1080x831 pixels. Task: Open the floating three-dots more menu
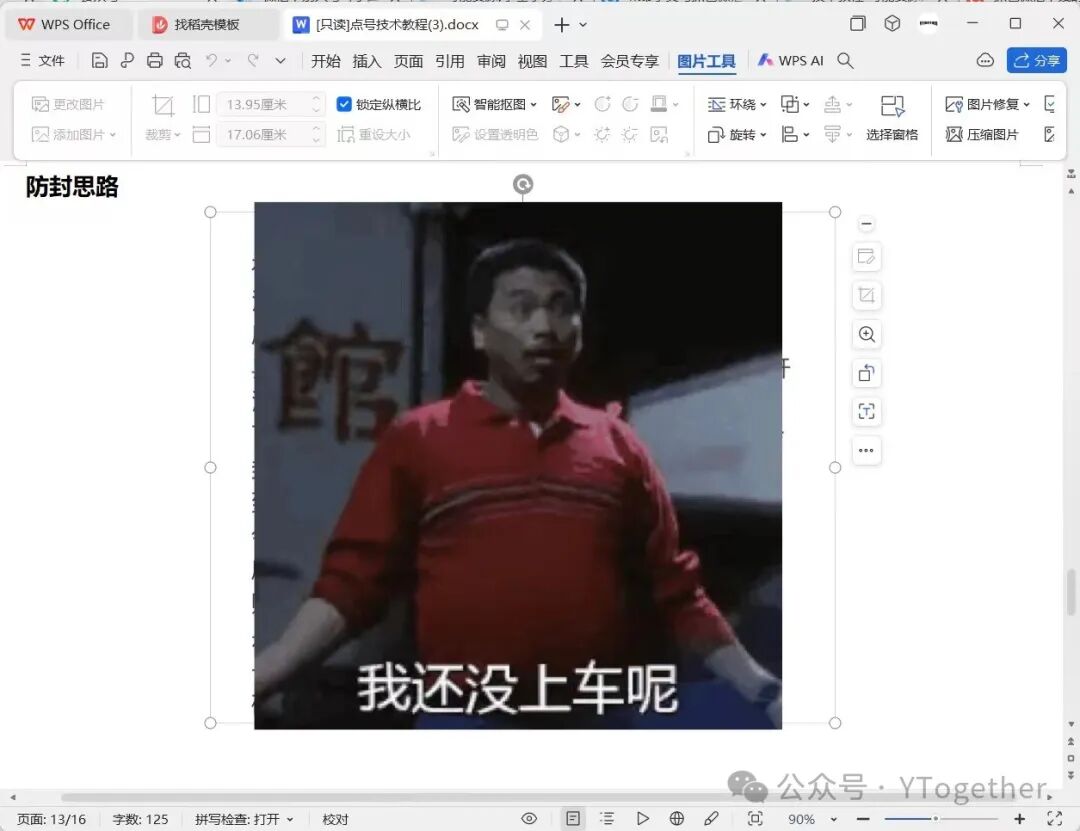(866, 450)
